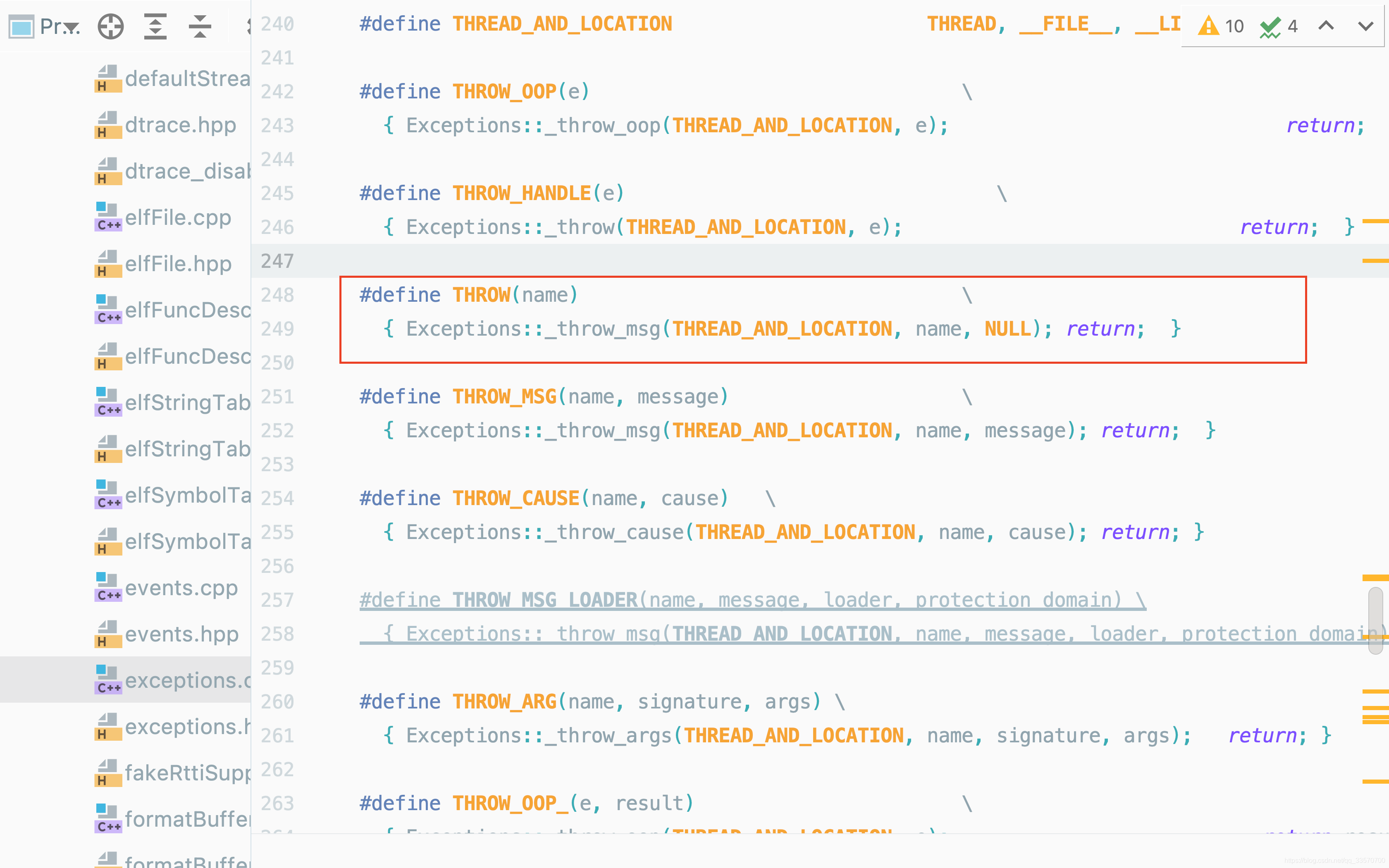The width and height of the screenshot is (1389, 868).
Task: Click Collapse All in project toolbar
Action: click(x=200, y=26)
